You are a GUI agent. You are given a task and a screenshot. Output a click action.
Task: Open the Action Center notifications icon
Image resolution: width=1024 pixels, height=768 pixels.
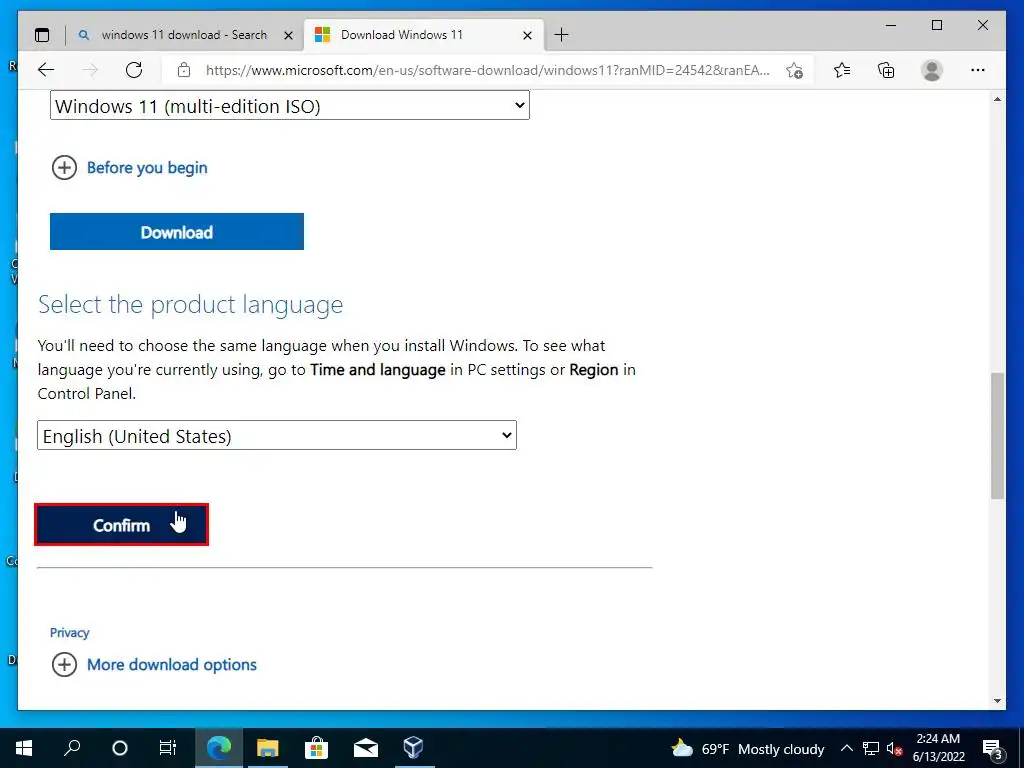pos(992,748)
